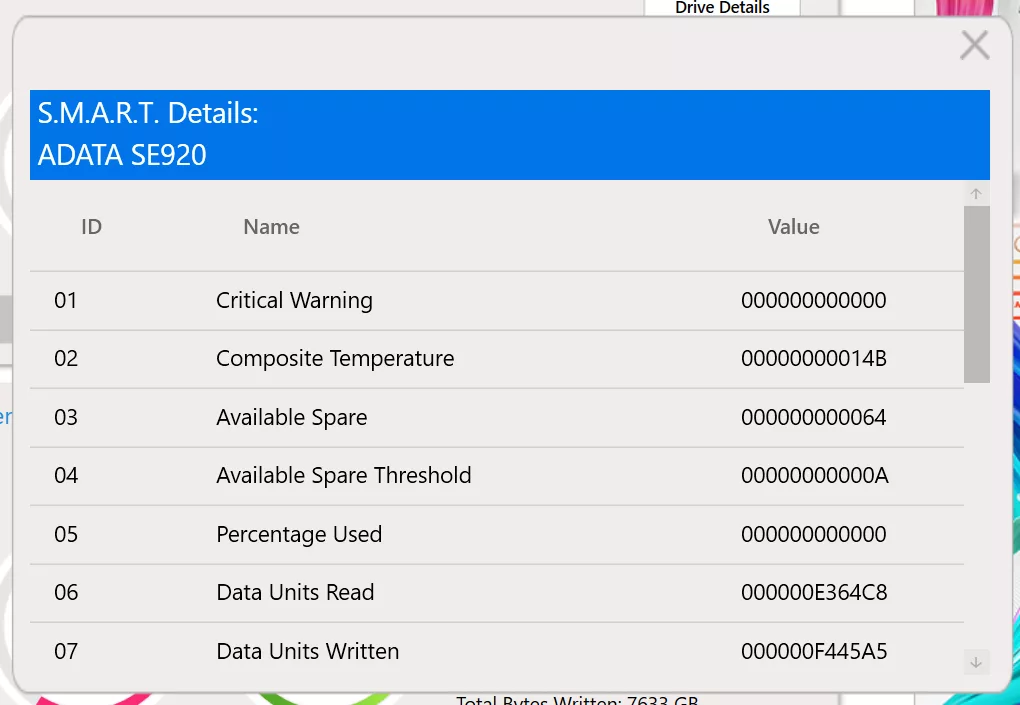Click the scrollbar down arrow
Viewport: 1020px width, 705px height.
point(976,662)
